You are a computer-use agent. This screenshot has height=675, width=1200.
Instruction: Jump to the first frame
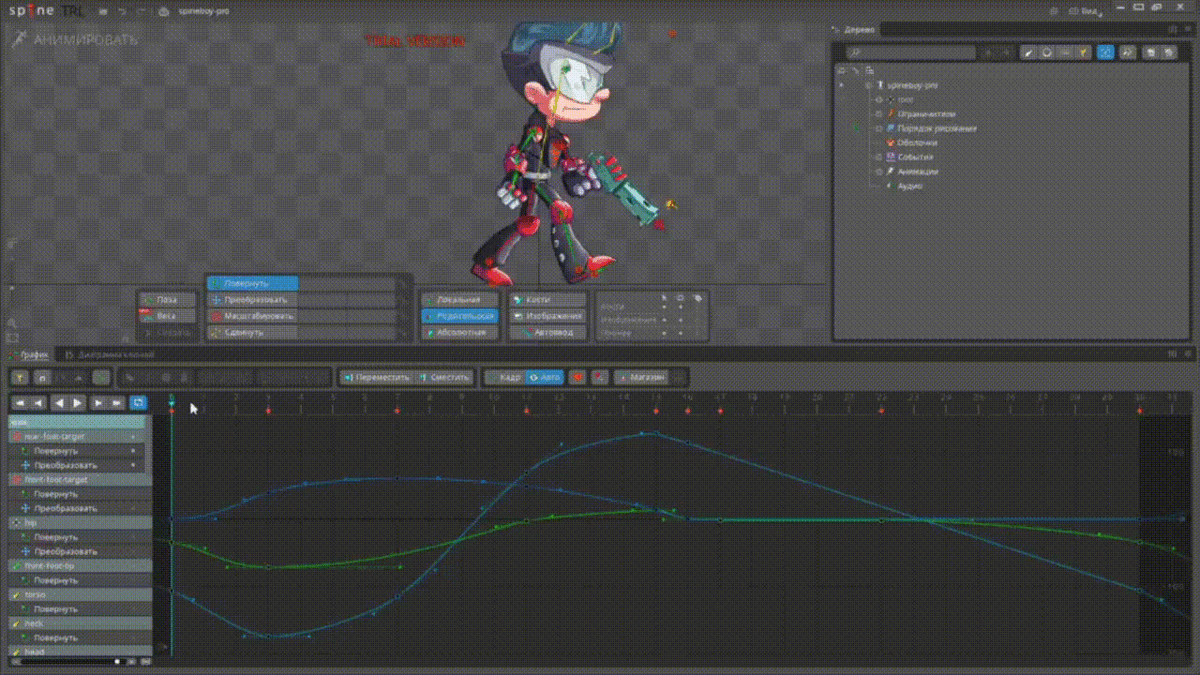(20, 402)
